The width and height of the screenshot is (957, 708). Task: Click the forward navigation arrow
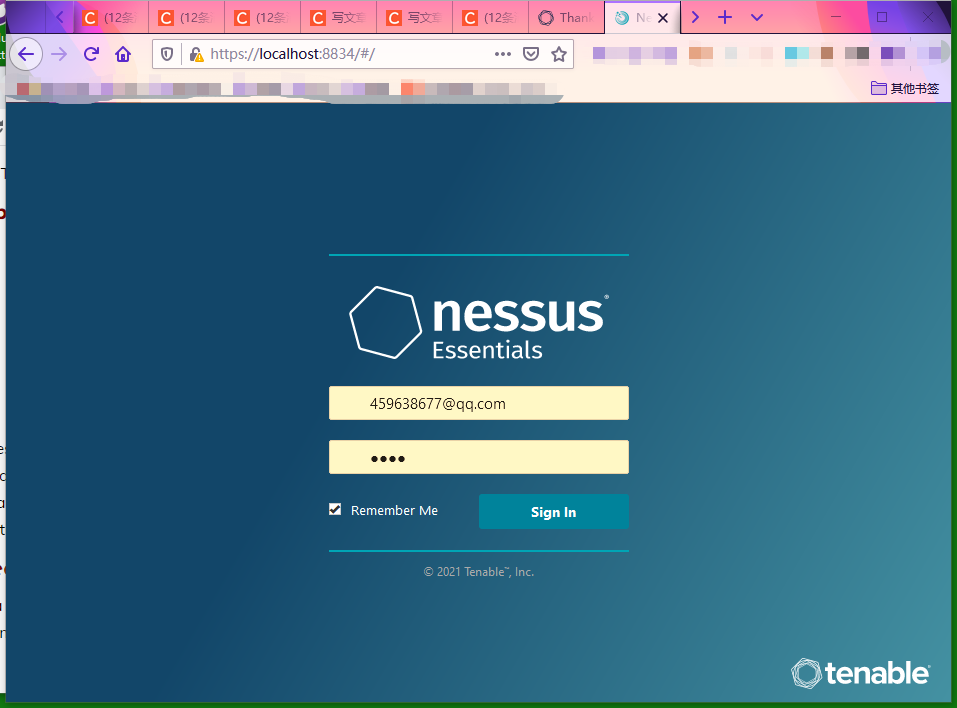60,54
